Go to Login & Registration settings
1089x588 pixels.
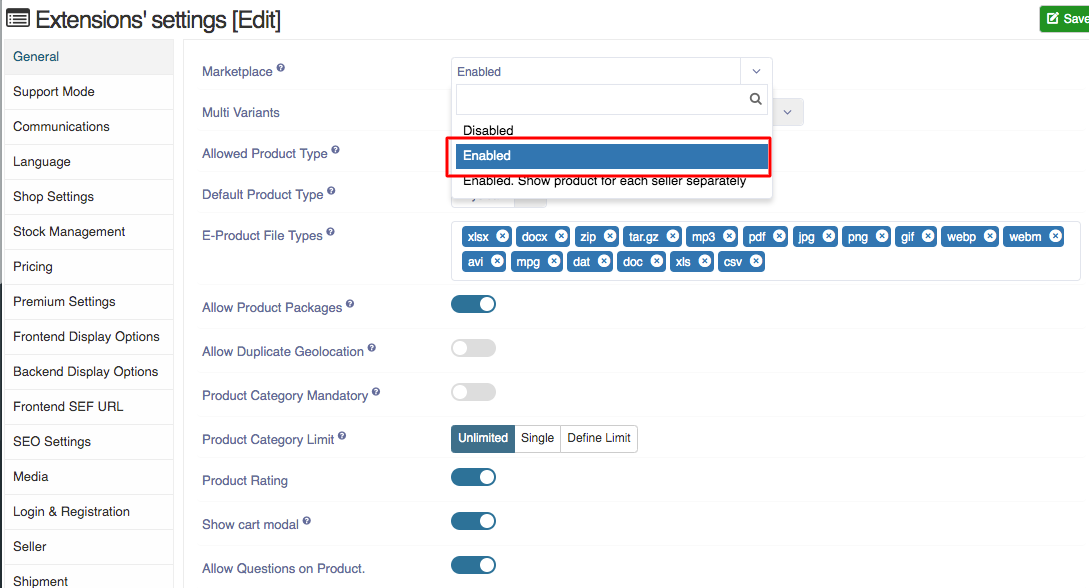[89, 512]
